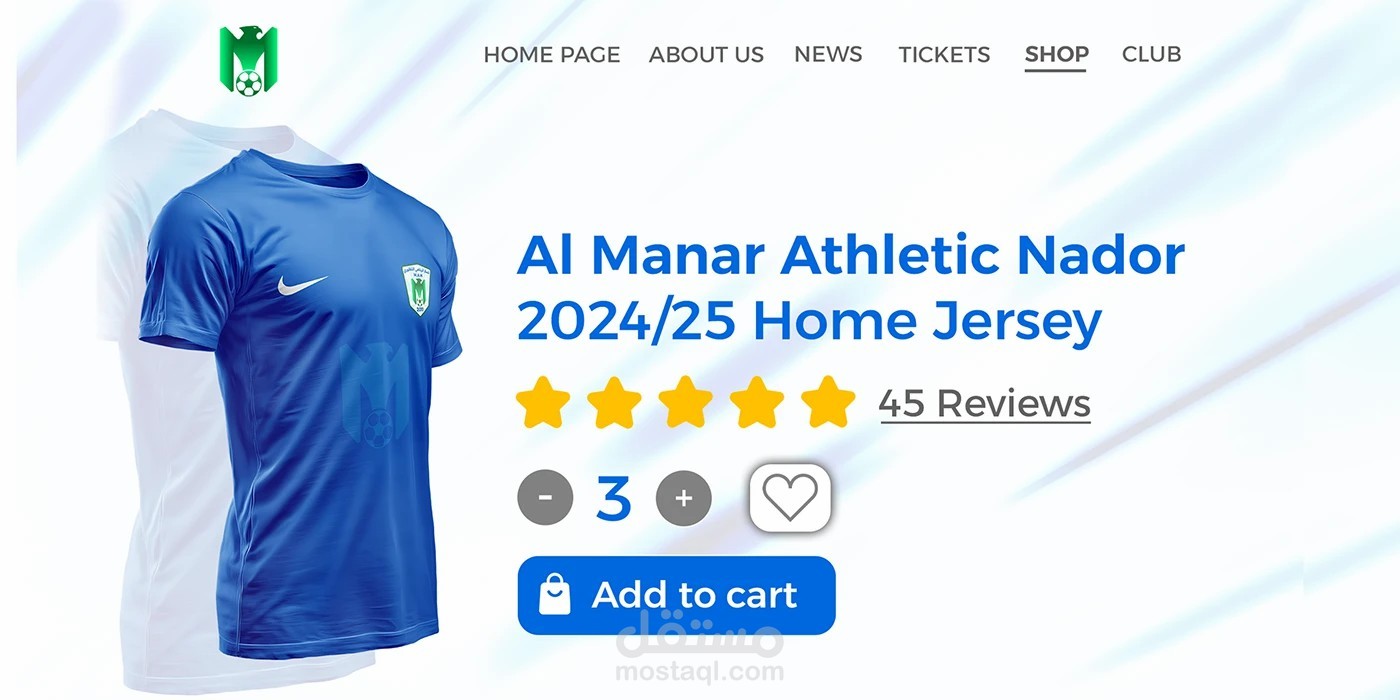Viewport: 1400px width, 700px height.
Task: Click the blue jersey product image
Action: (300, 400)
